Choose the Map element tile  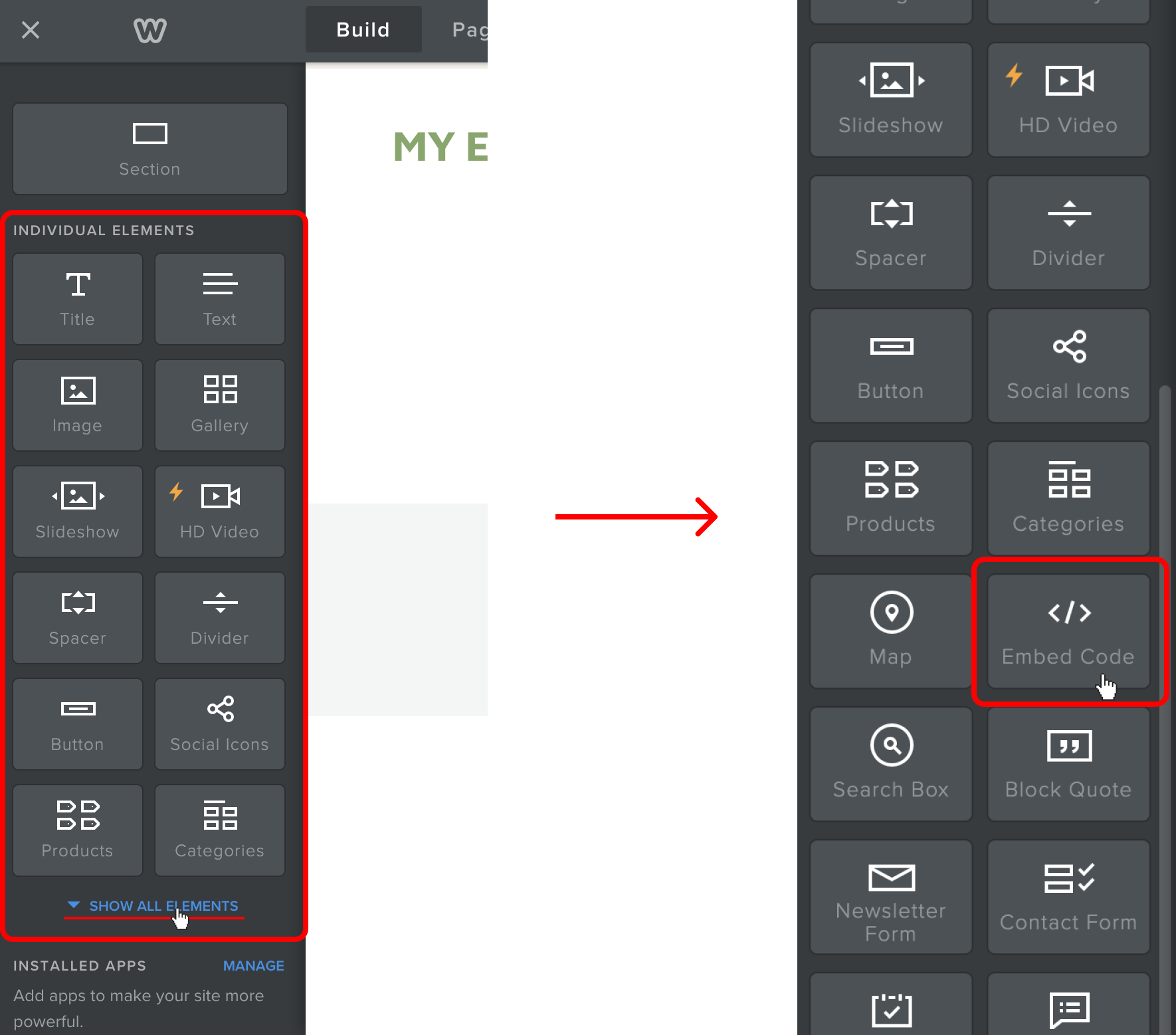tap(891, 631)
